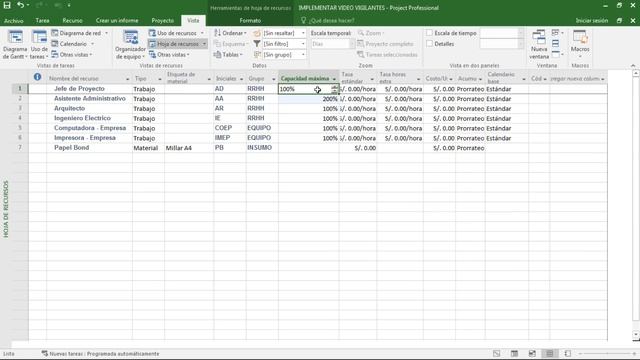This screenshot has width=640, height=360.
Task: Click the Millar A4 material label cell
Action: coord(189,148)
